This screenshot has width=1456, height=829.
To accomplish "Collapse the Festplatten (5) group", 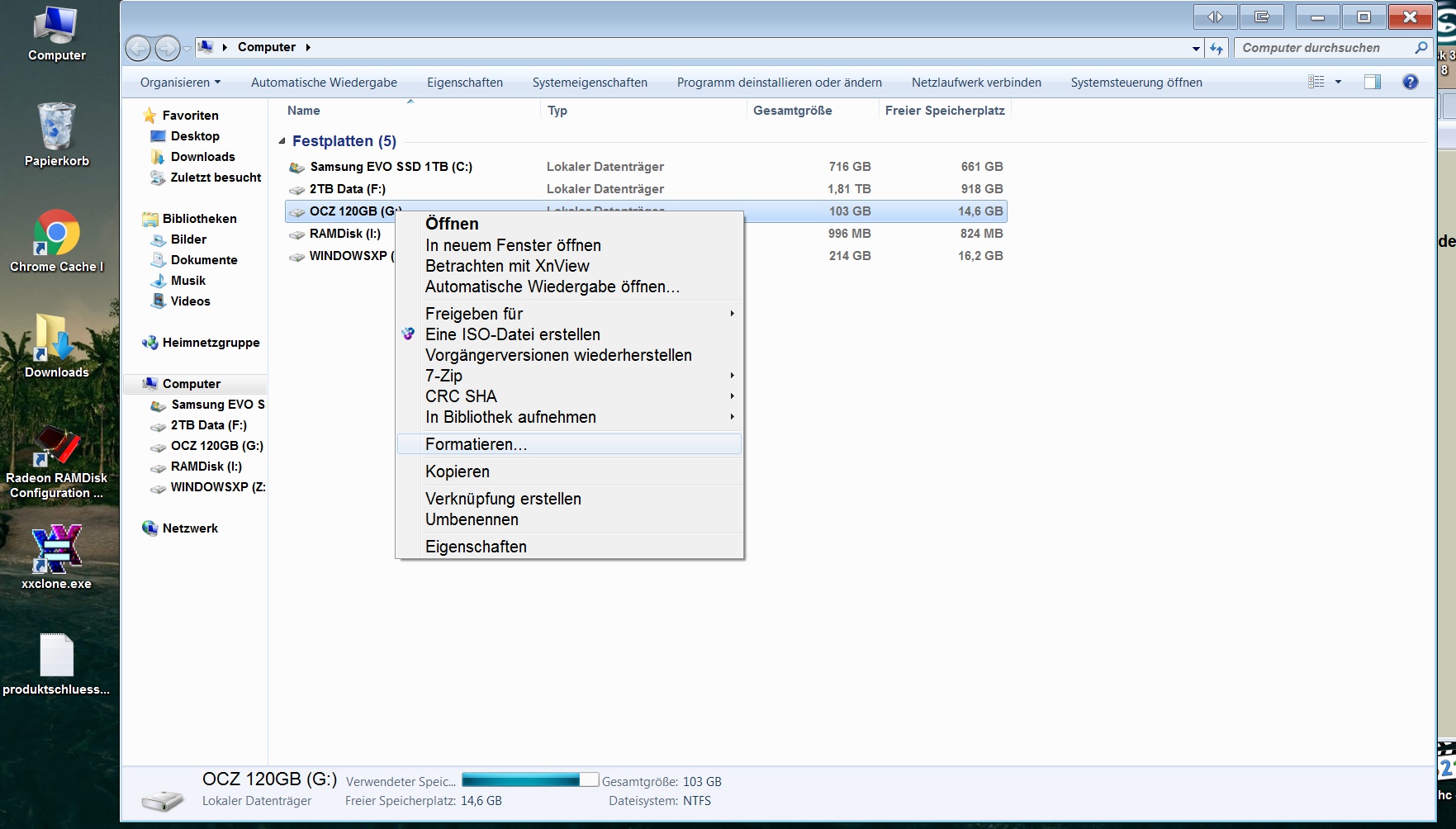I will tap(282, 141).
